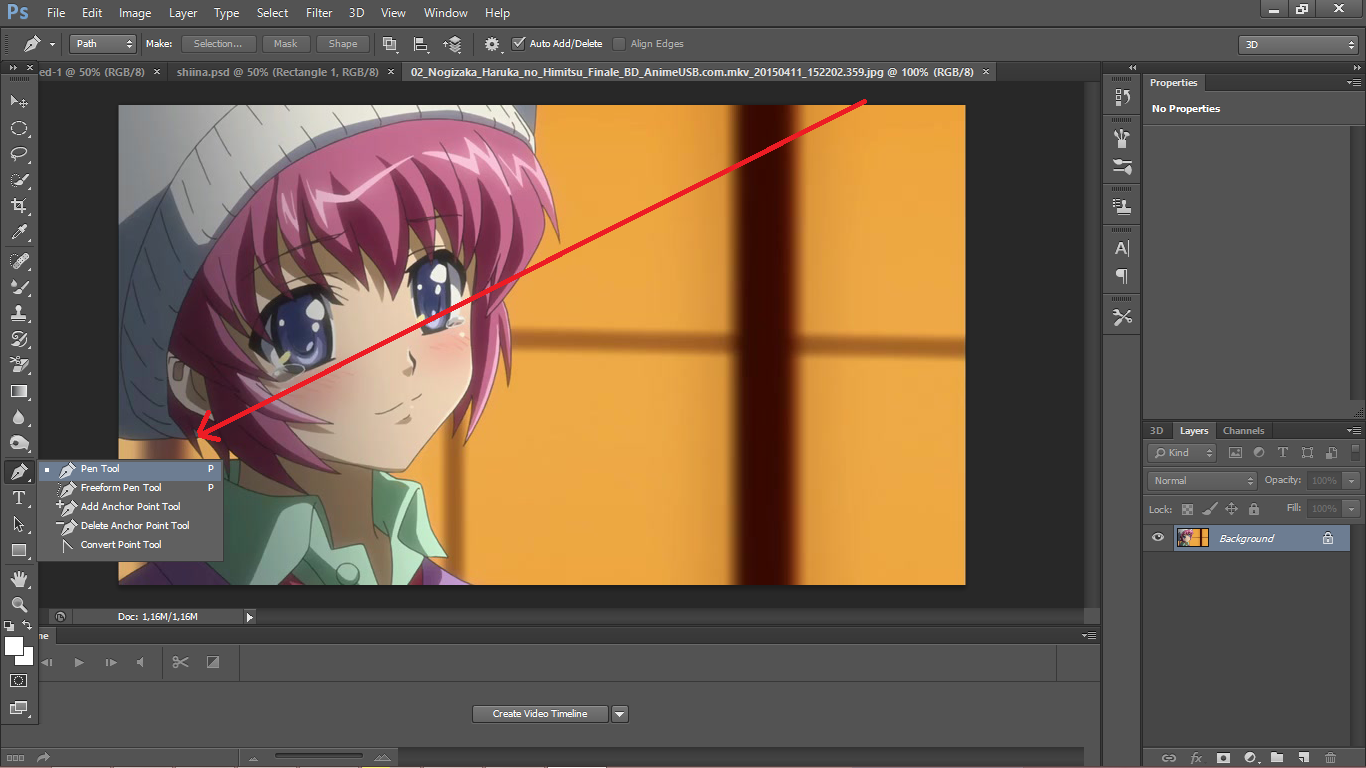Open the Normal blend mode dropdown
The width and height of the screenshot is (1366, 768).
[1201, 481]
